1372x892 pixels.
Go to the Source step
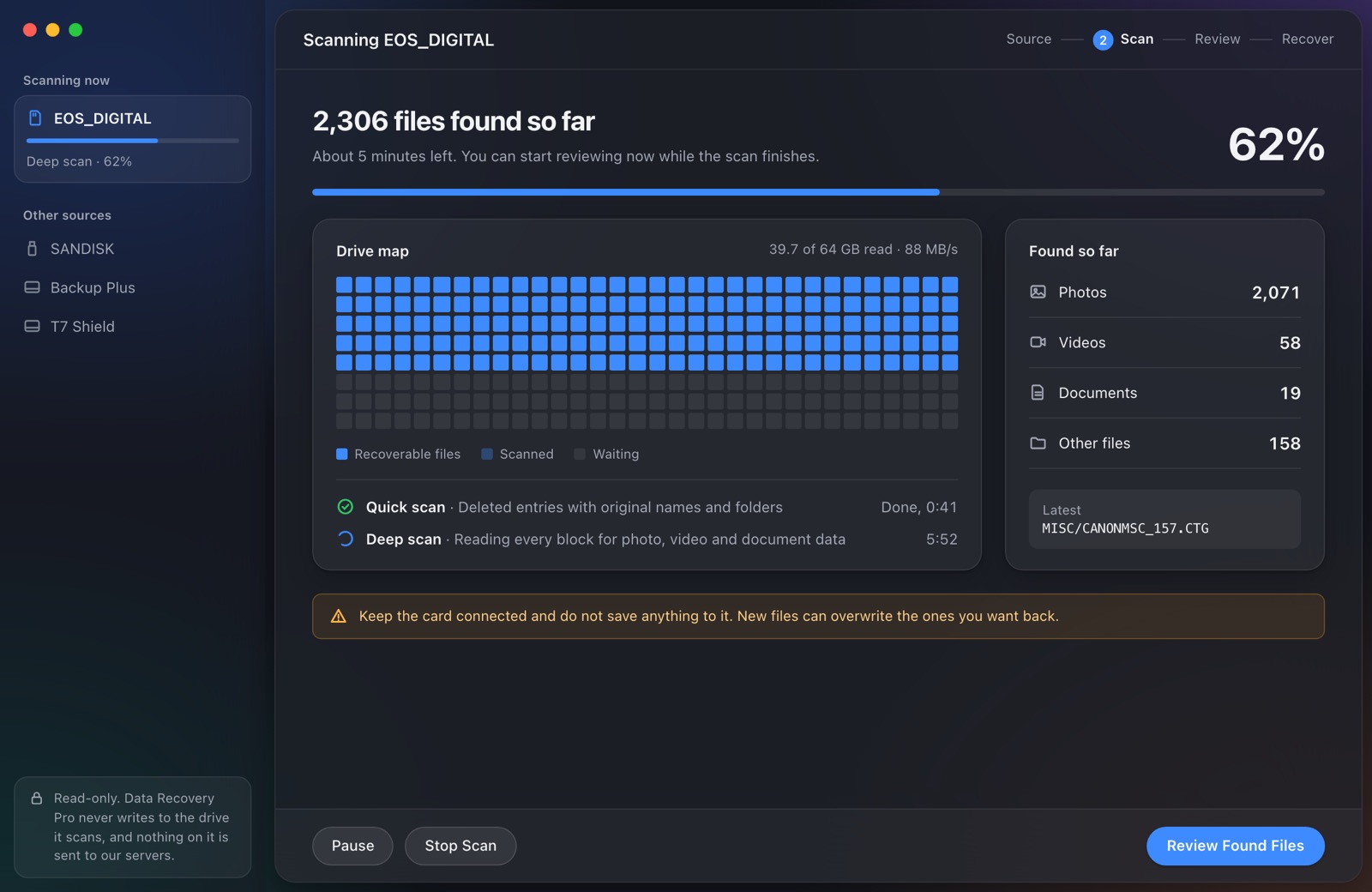[x=1028, y=39]
